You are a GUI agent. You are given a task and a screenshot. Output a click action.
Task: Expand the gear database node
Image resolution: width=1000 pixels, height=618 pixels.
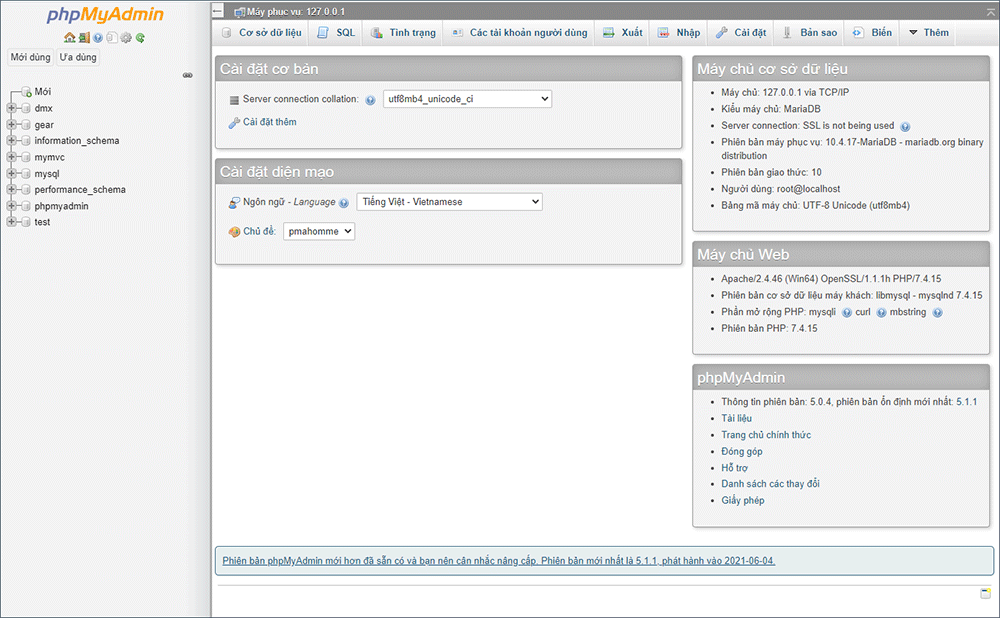tap(11, 124)
